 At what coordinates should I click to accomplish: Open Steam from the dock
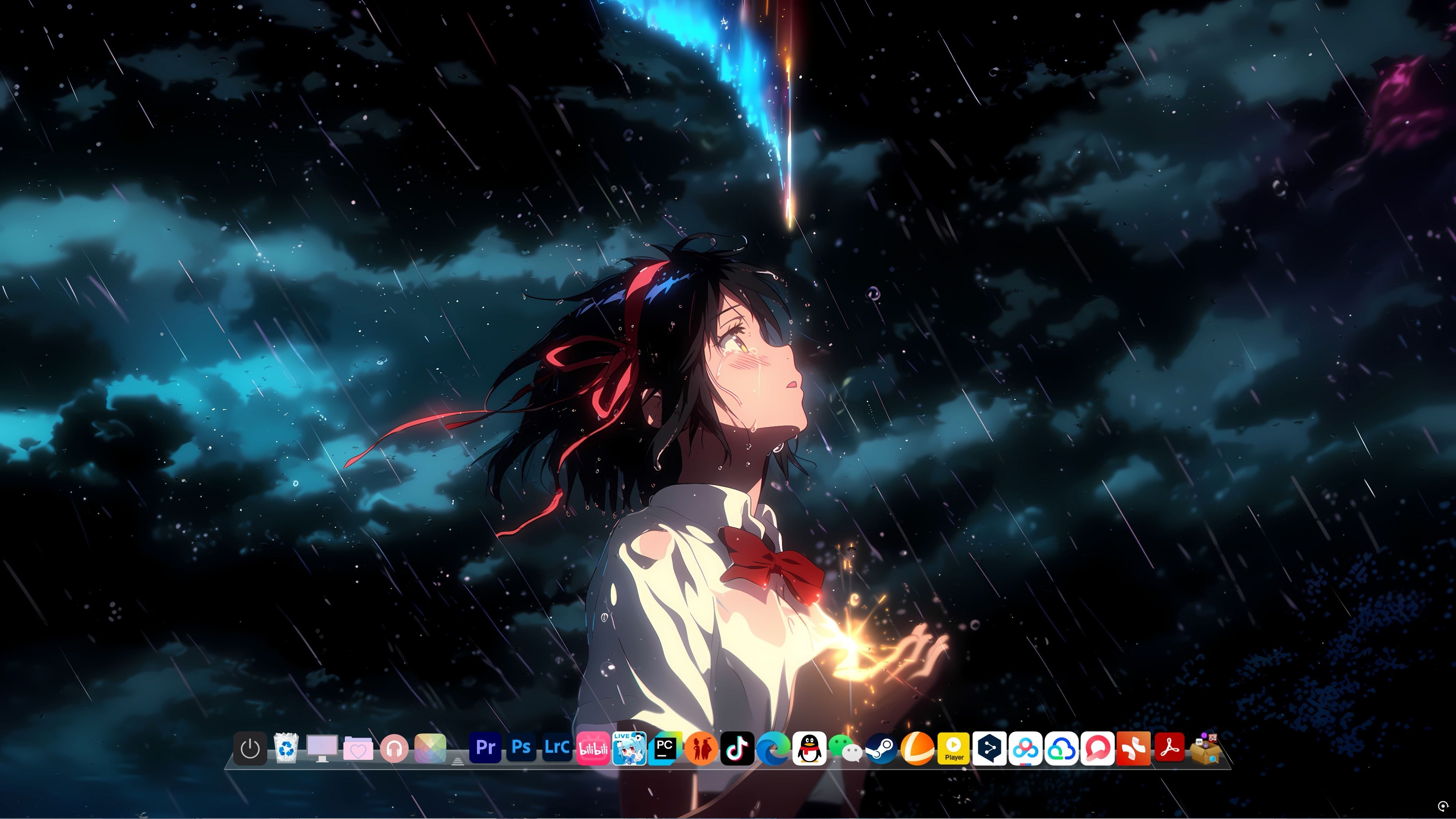(882, 748)
